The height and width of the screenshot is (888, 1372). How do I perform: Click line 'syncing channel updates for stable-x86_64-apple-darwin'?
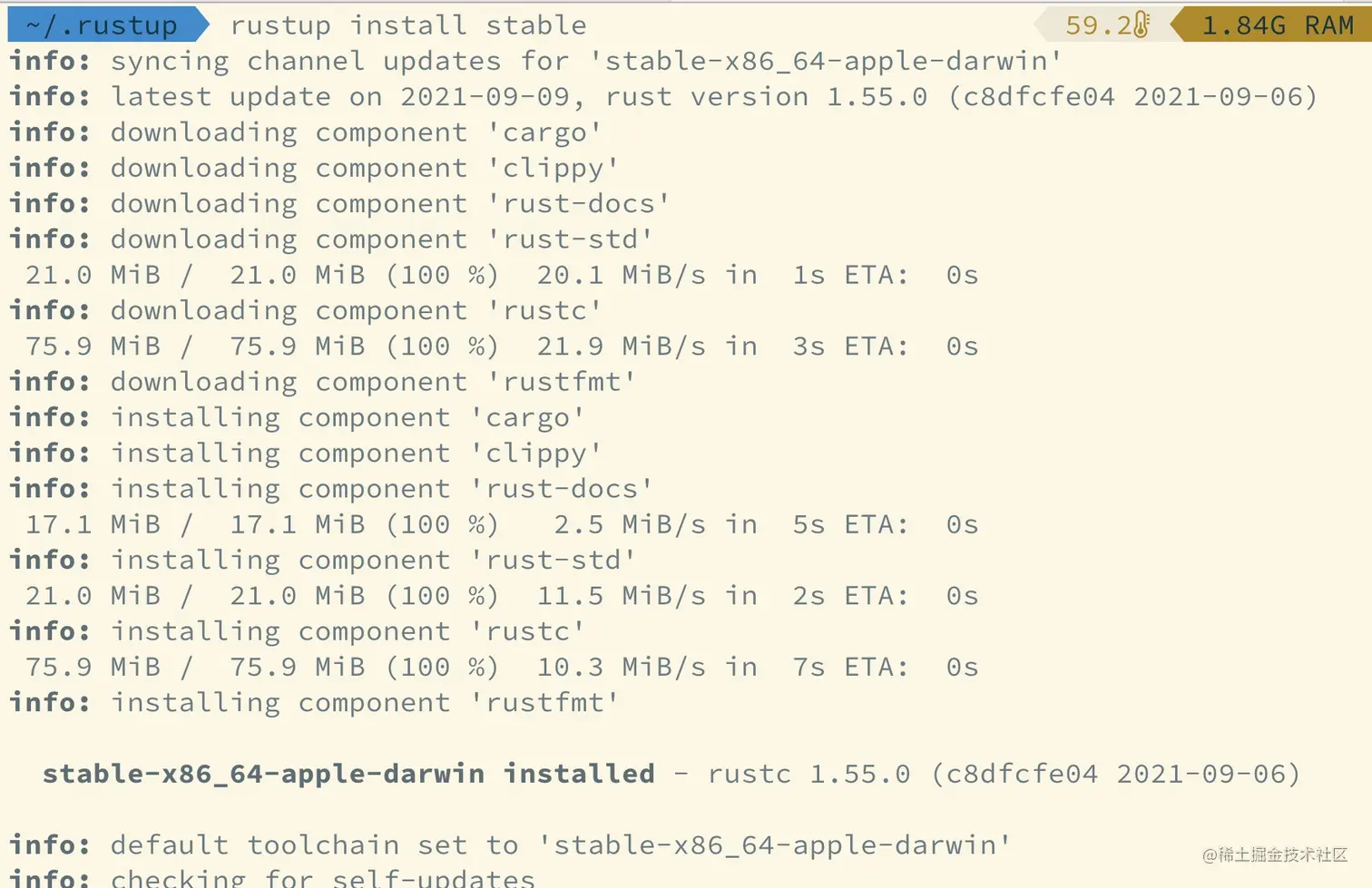(x=535, y=61)
